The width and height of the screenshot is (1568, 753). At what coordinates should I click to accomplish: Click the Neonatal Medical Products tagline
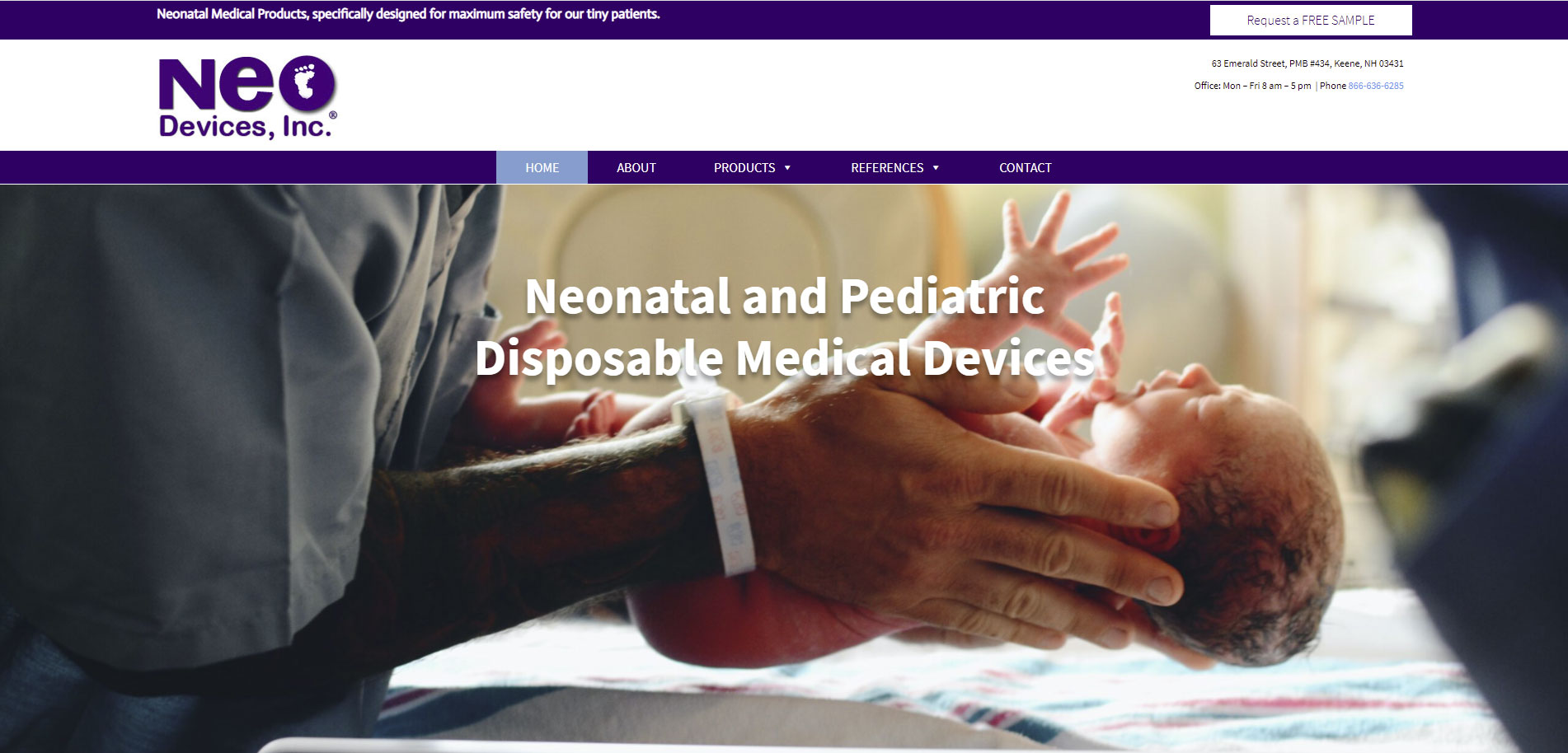pyautogui.click(x=408, y=14)
